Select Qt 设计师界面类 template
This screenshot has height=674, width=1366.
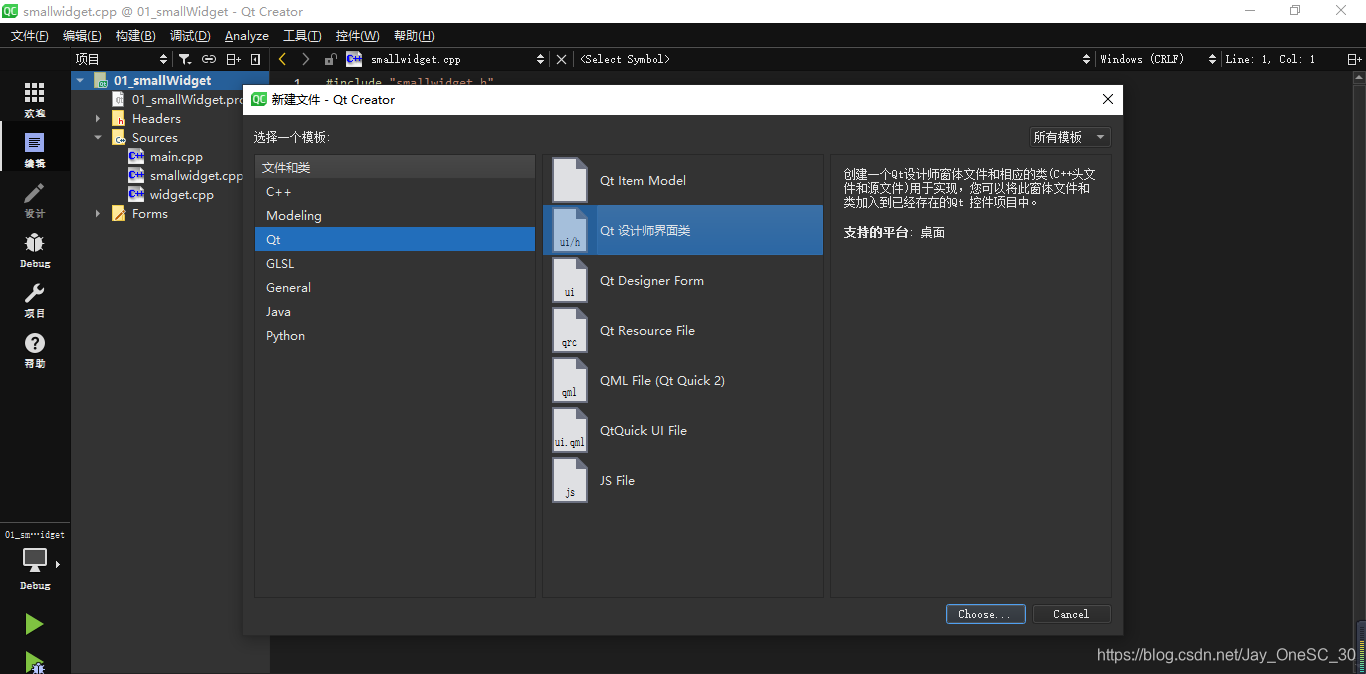pos(683,230)
